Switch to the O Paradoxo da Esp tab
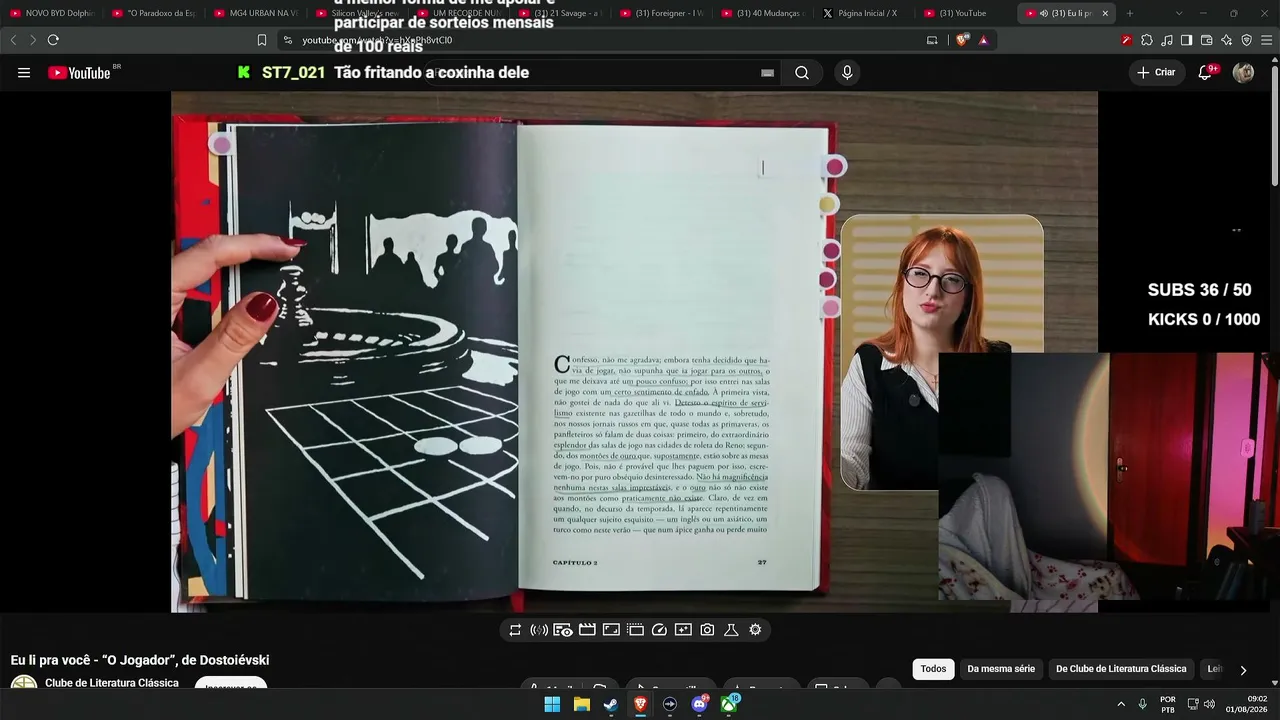 pyautogui.click(x=154, y=13)
